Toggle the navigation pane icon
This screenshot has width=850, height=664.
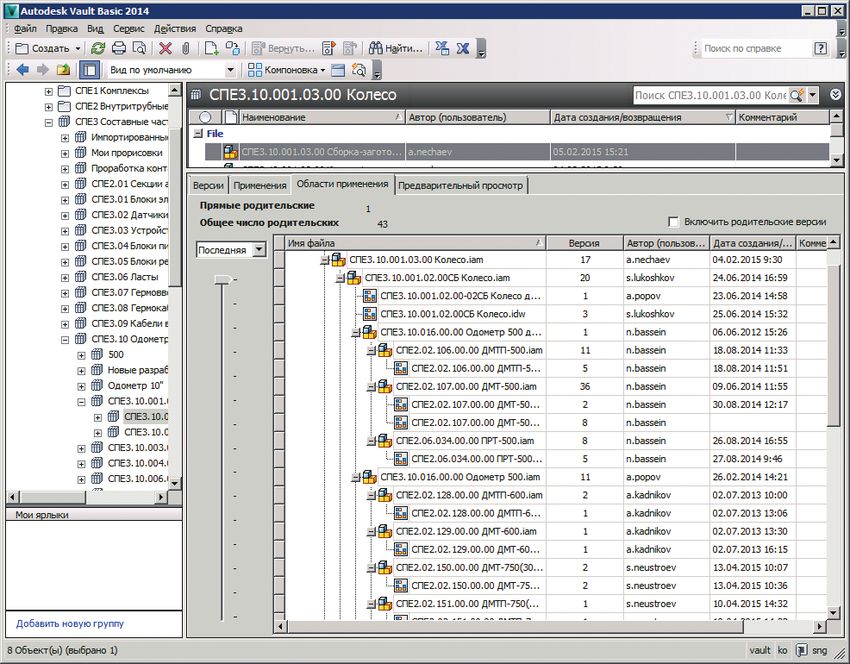click(89, 69)
